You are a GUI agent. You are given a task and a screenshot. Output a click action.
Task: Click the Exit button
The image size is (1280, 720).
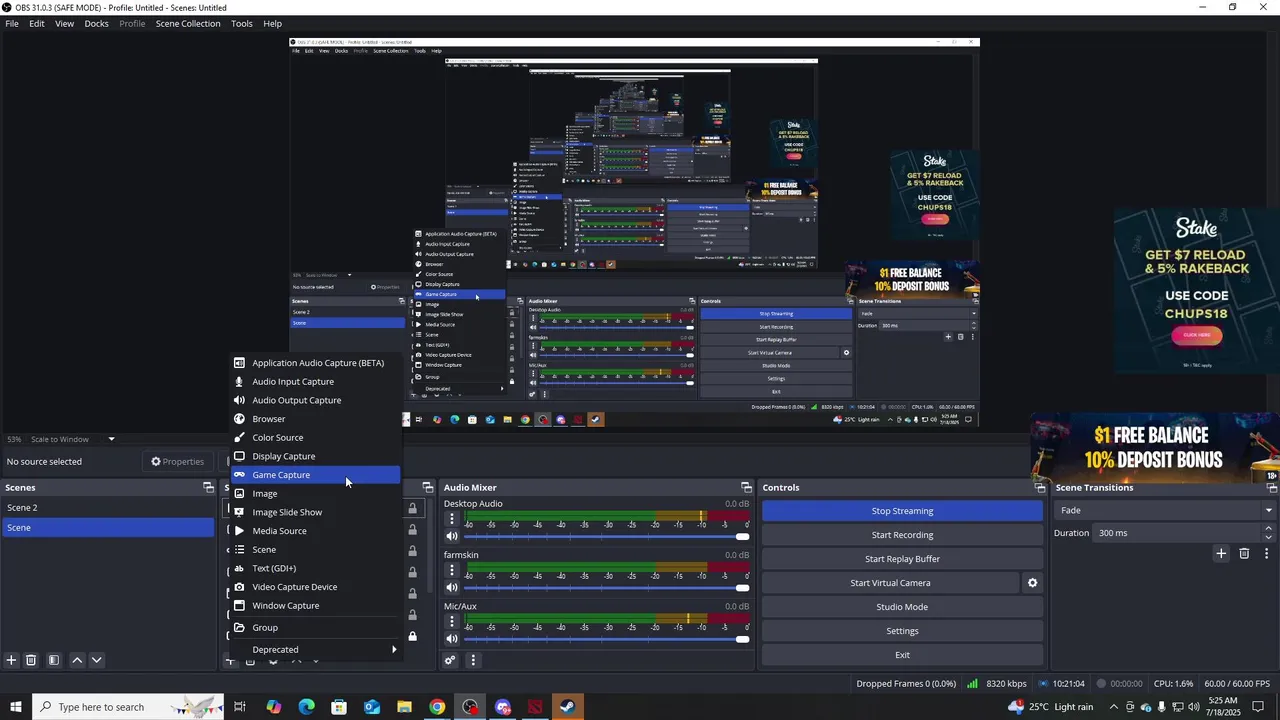coord(902,655)
